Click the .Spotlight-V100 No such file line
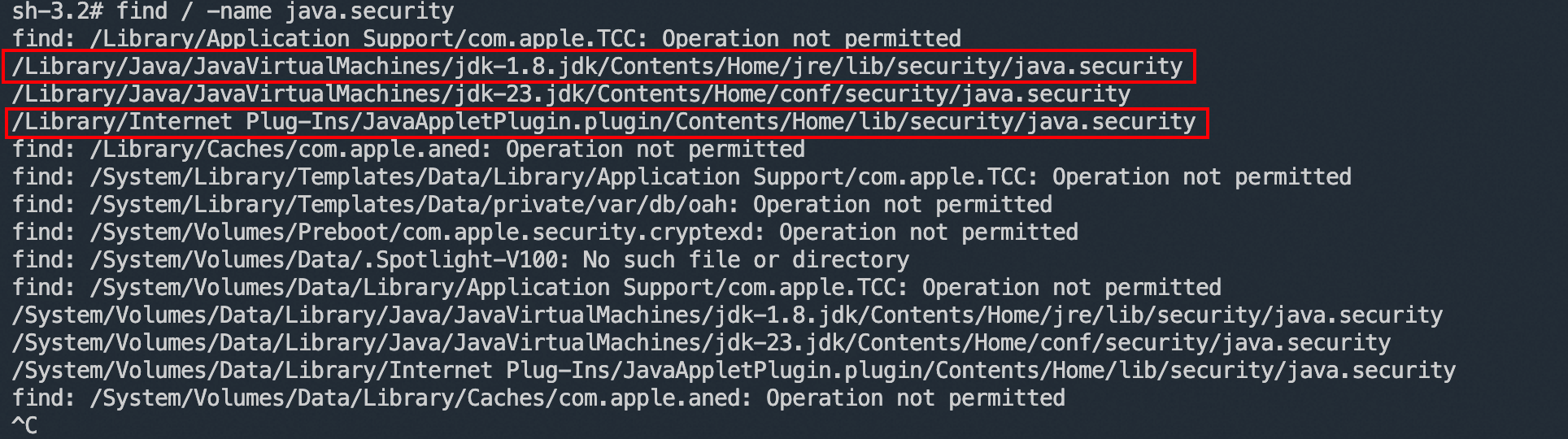 pyautogui.click(x=460, y=260)
